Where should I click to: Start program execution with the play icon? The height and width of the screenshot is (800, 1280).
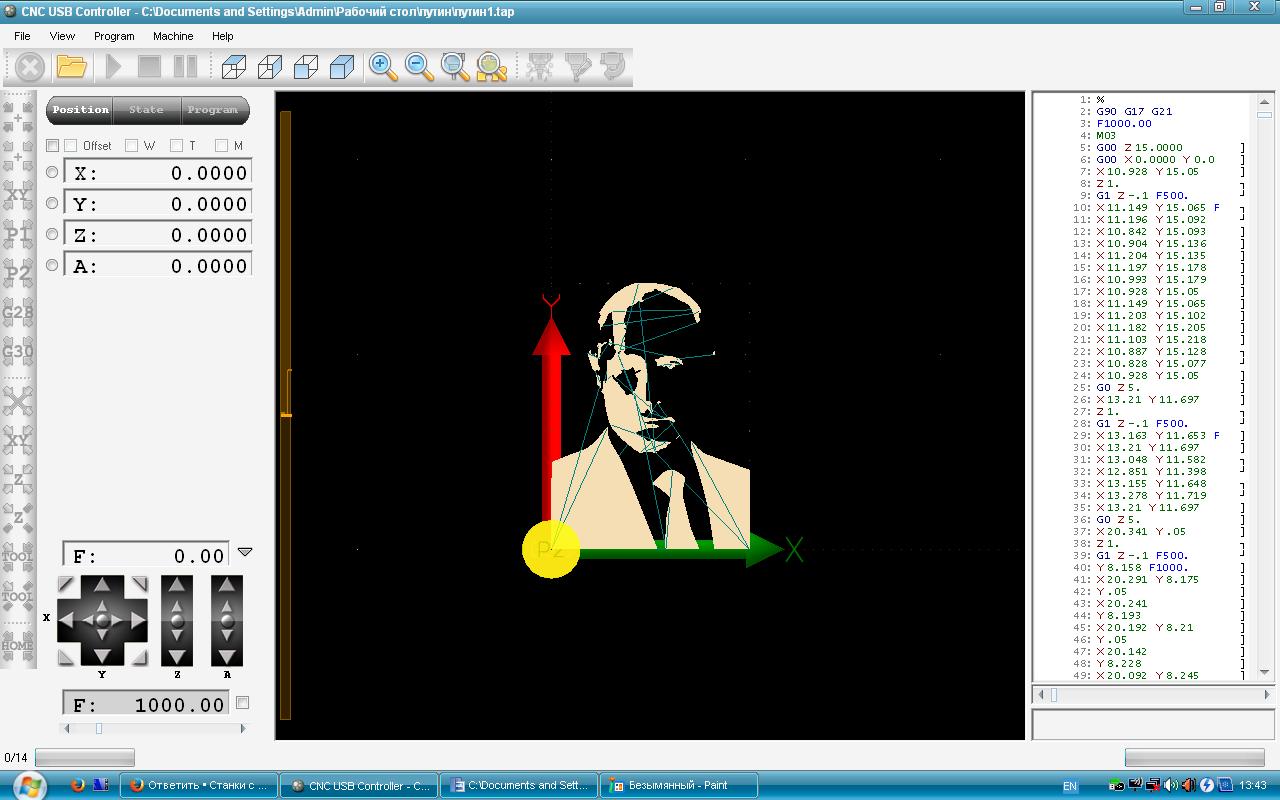click(x=114, y=67)
